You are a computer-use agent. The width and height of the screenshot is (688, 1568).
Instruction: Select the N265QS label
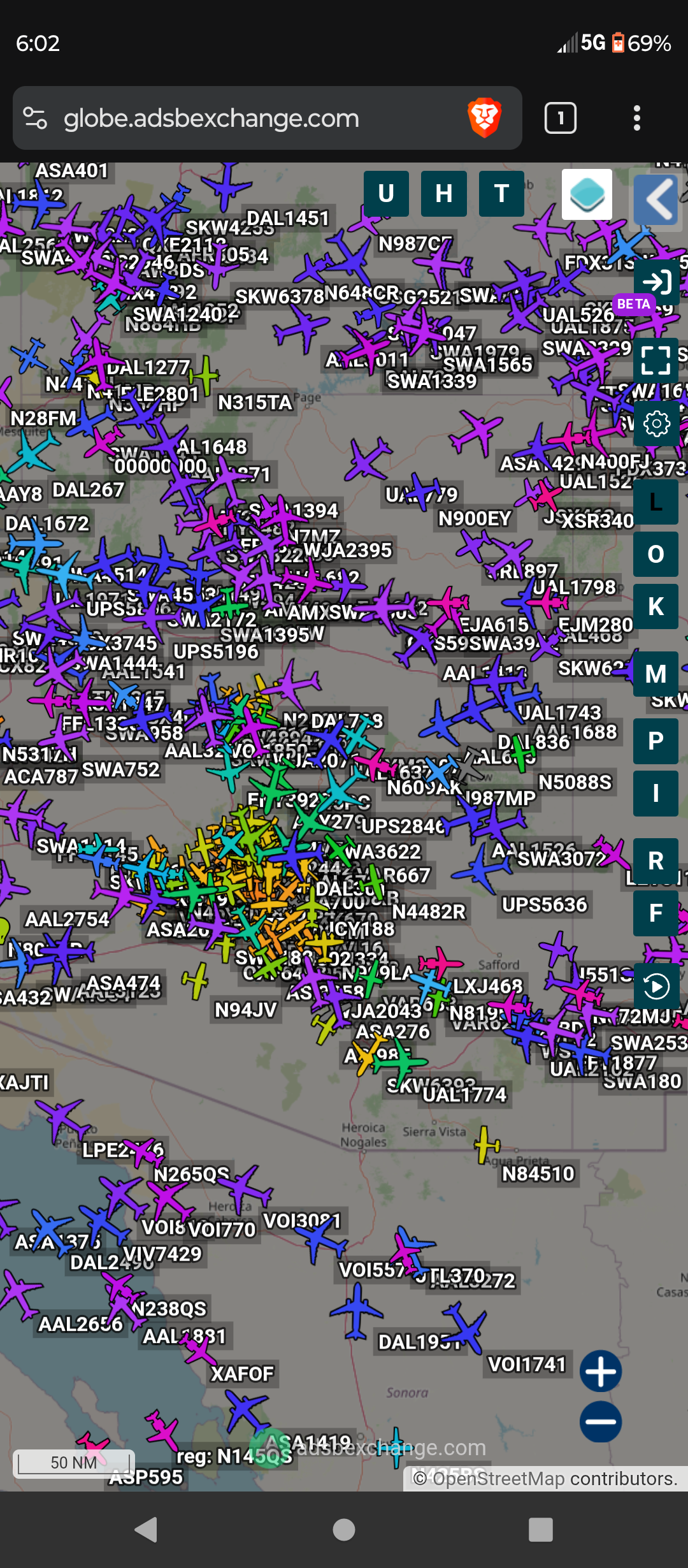point(191,1174)
